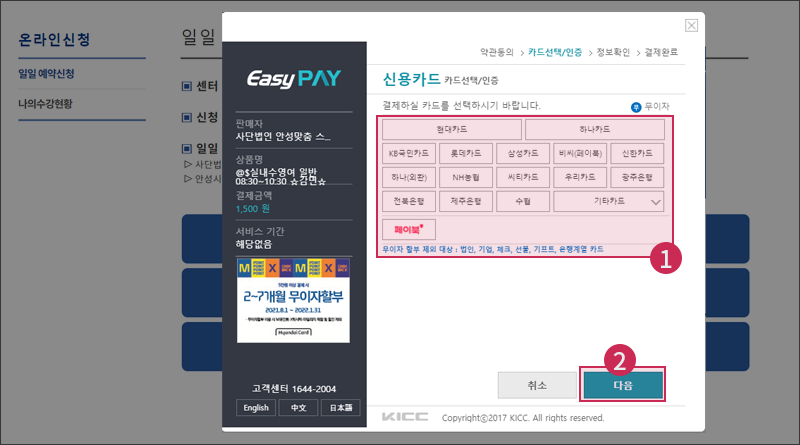Select 하나카드 as payment card
The width and height of the screenshot is (800, 445).
[x=594, y=129]
